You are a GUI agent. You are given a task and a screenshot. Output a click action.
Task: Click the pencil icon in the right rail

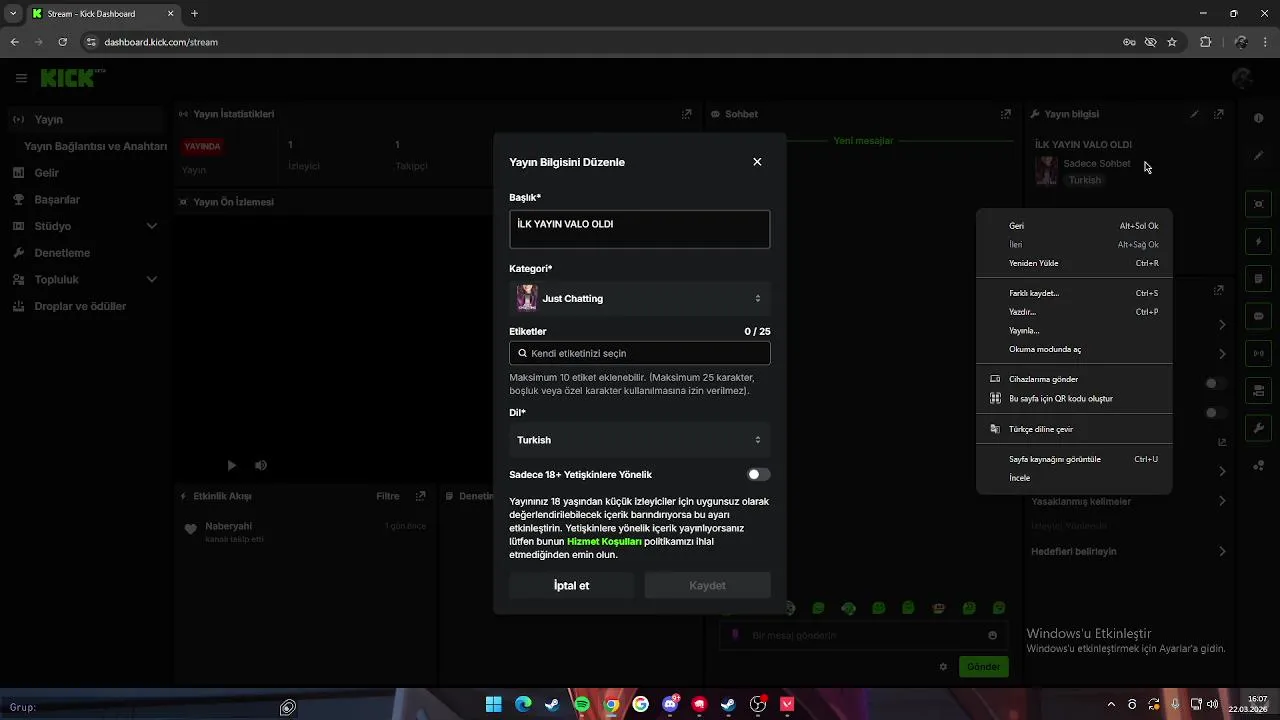tap(1258, 156)
